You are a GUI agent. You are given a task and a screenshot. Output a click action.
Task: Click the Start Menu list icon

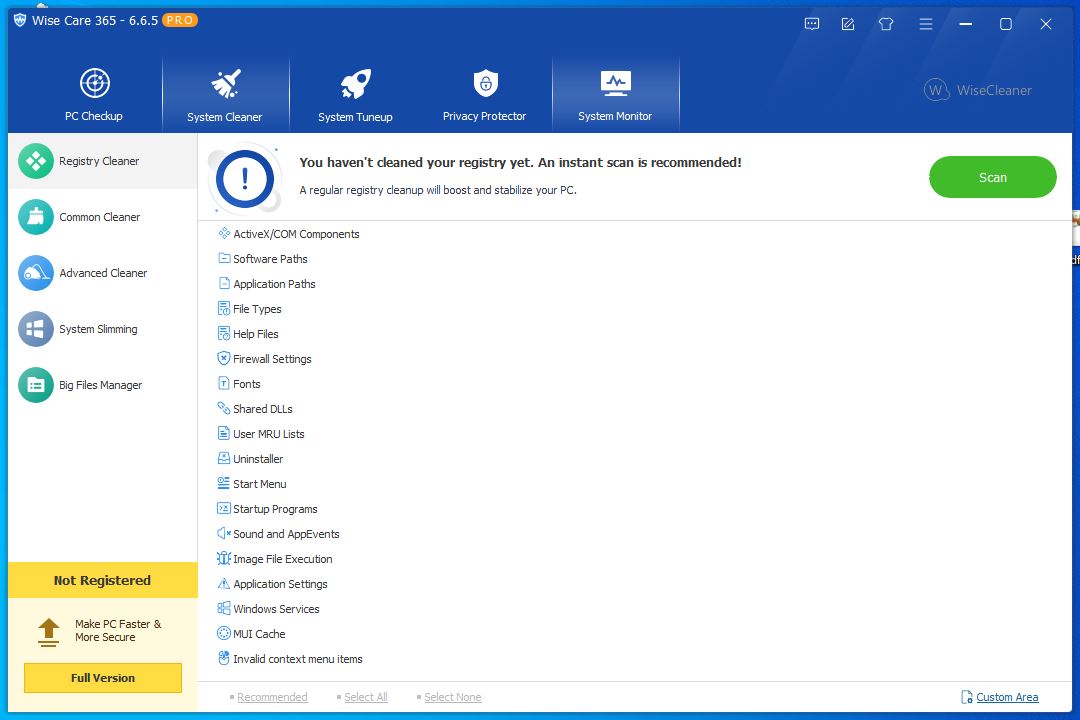(x=224, y=484)
